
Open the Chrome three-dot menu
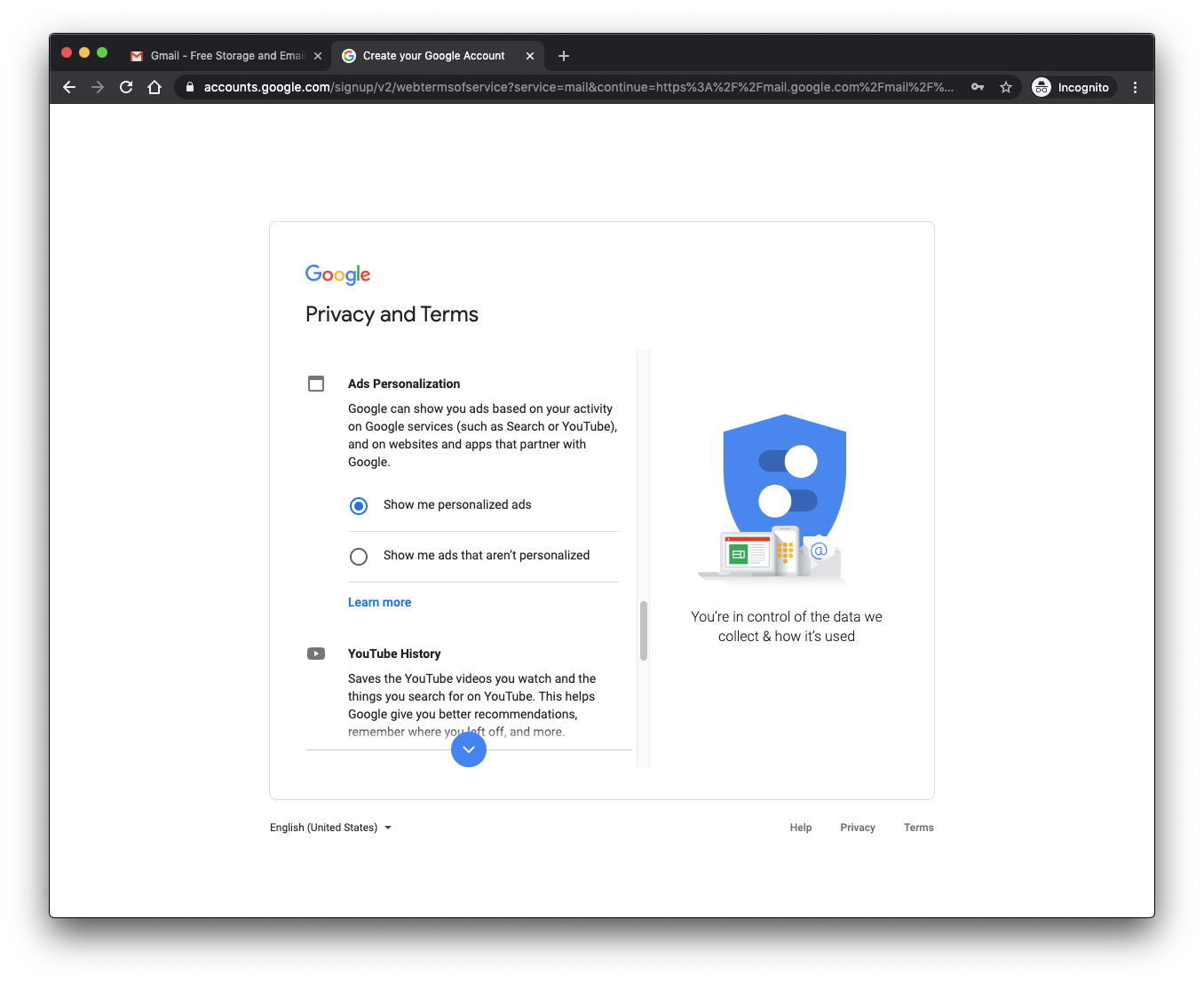coord(1135,87)
